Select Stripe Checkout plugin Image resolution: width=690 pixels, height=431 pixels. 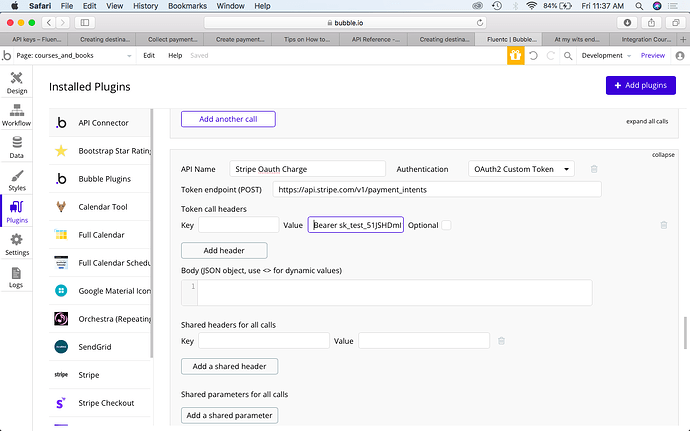[99, 403]
